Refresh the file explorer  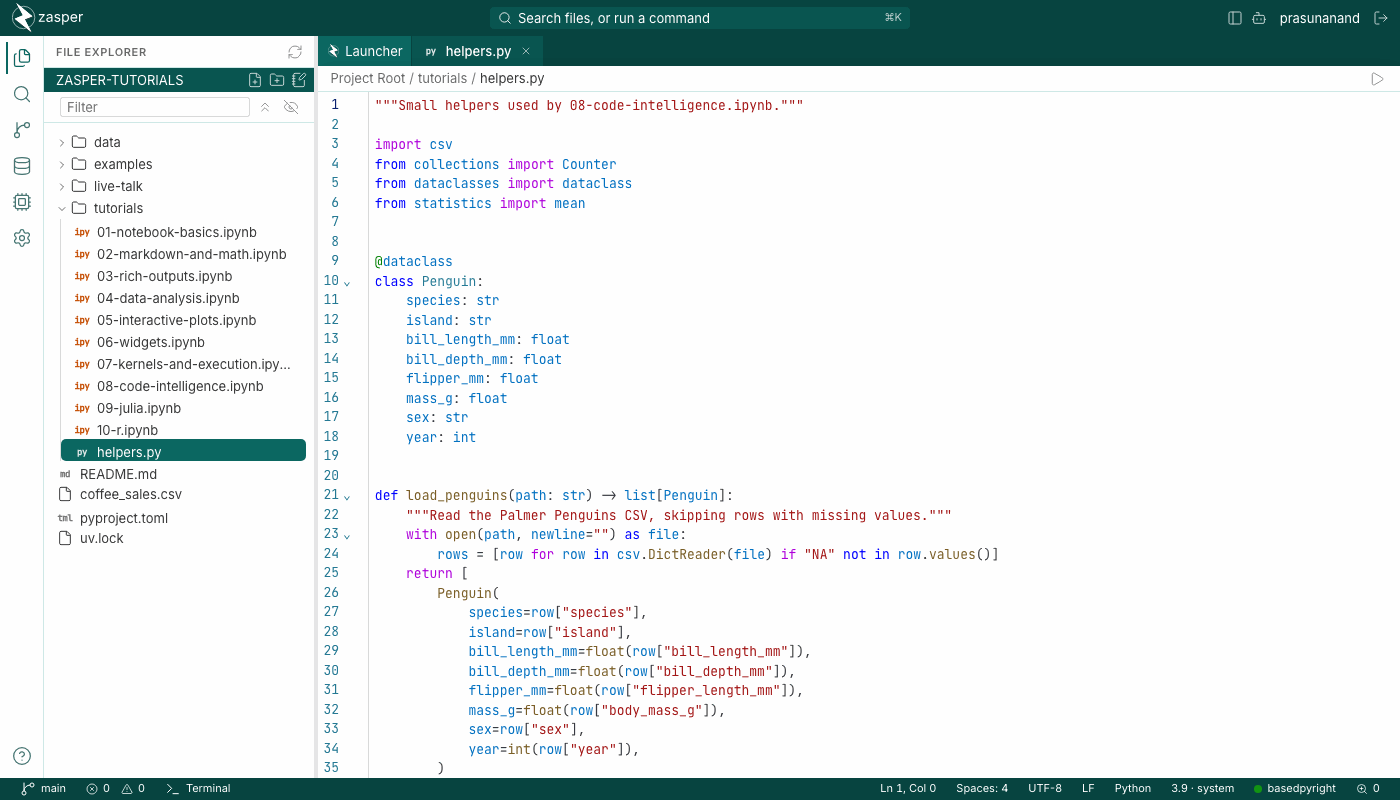click(x=294, y=52)
